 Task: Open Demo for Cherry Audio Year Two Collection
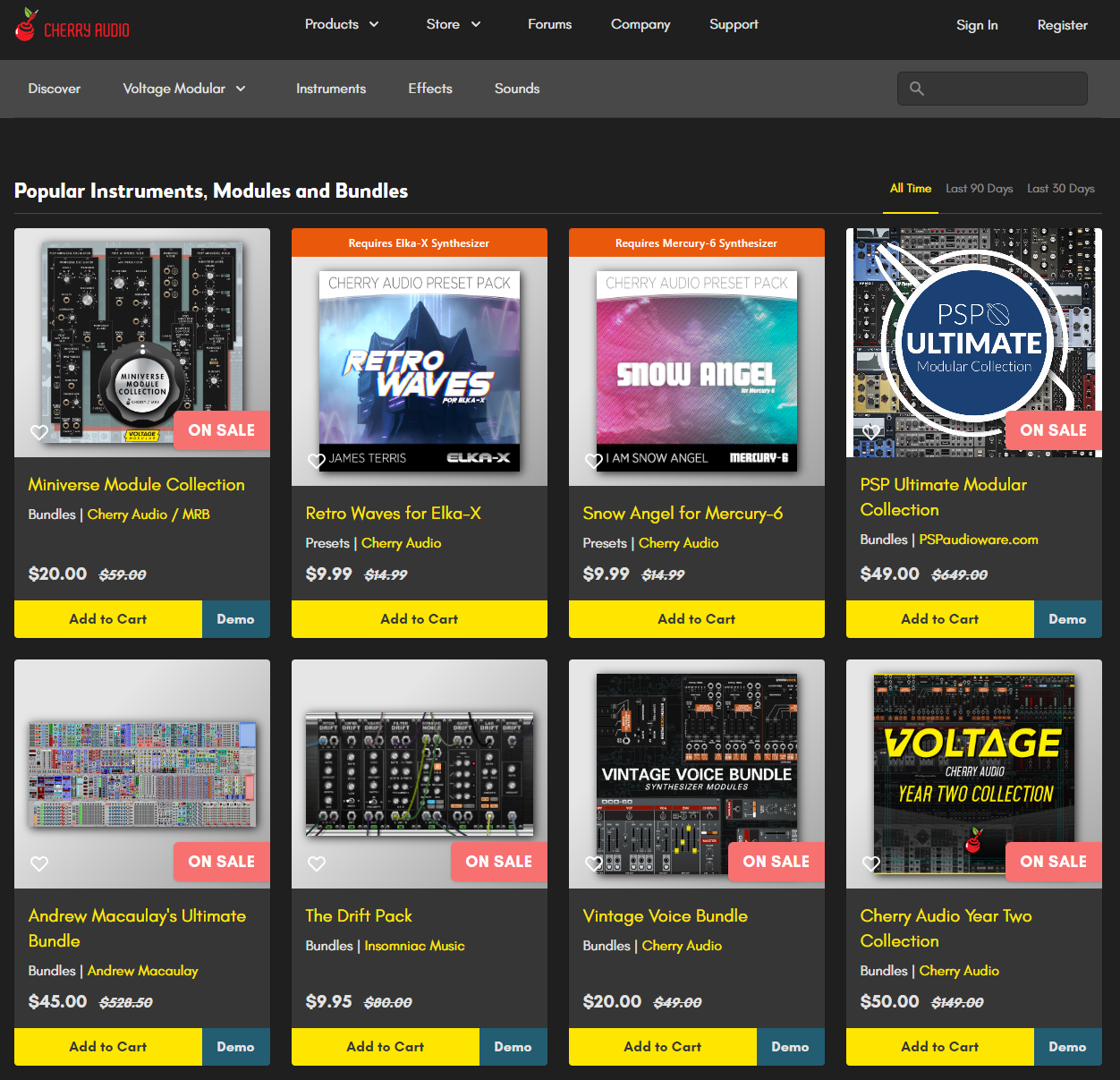[1068, 1047]
